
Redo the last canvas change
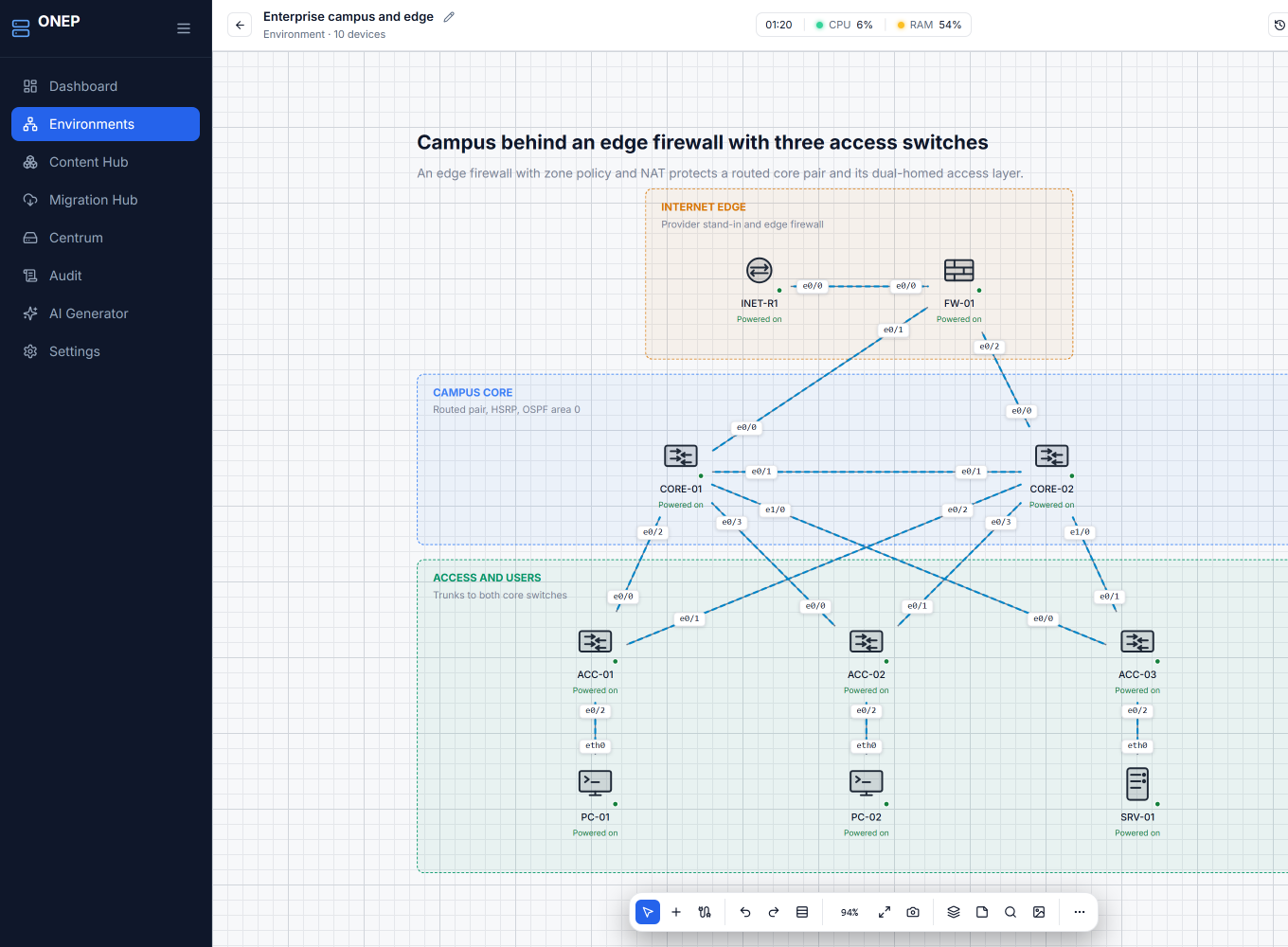[774, 912]
